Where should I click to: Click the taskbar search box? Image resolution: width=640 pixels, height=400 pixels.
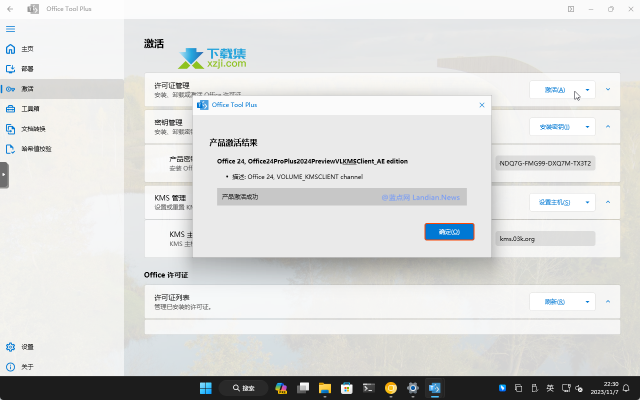pos(244,388)
